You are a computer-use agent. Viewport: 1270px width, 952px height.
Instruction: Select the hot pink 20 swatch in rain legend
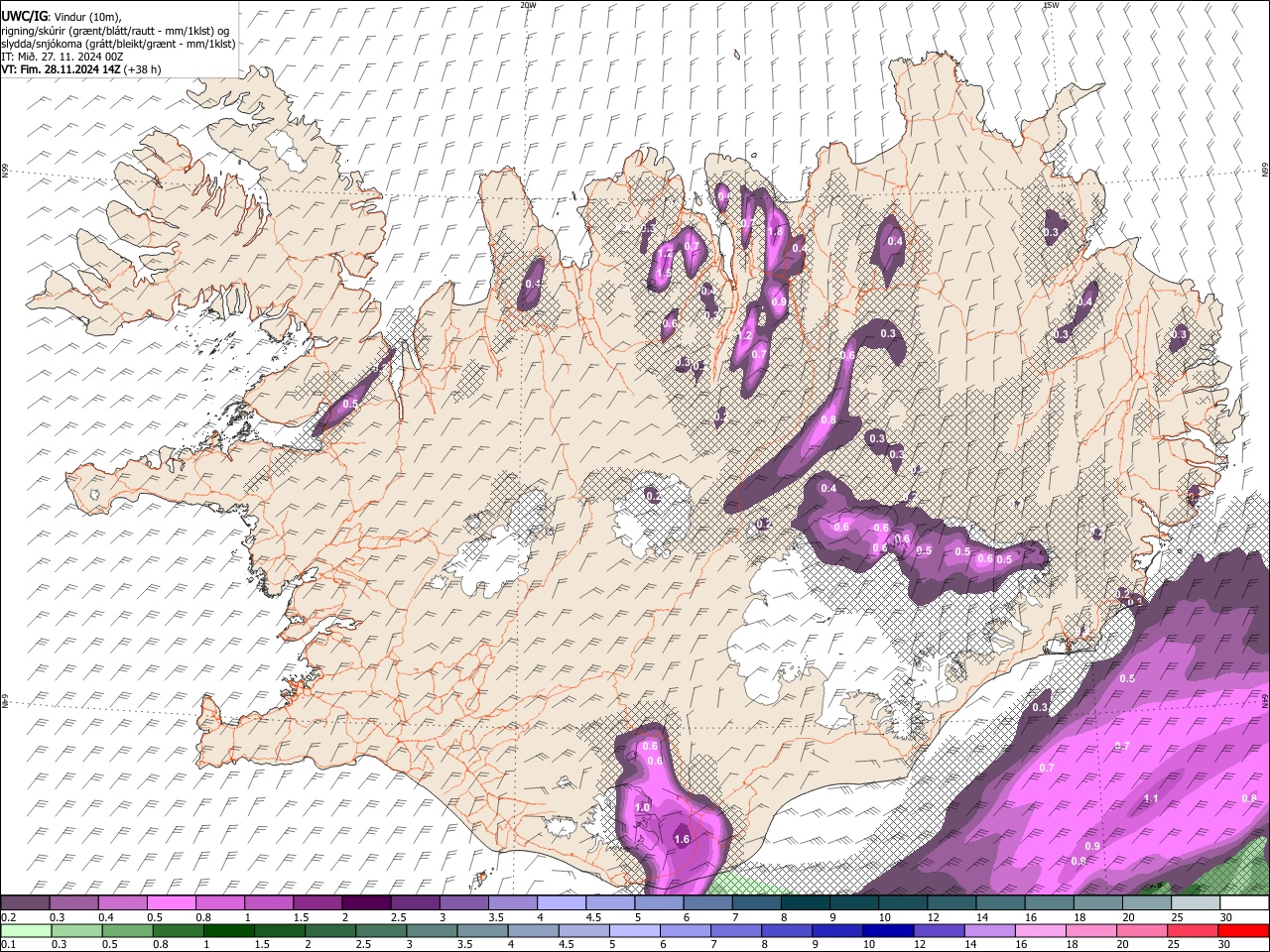[x=1142, y=930]
